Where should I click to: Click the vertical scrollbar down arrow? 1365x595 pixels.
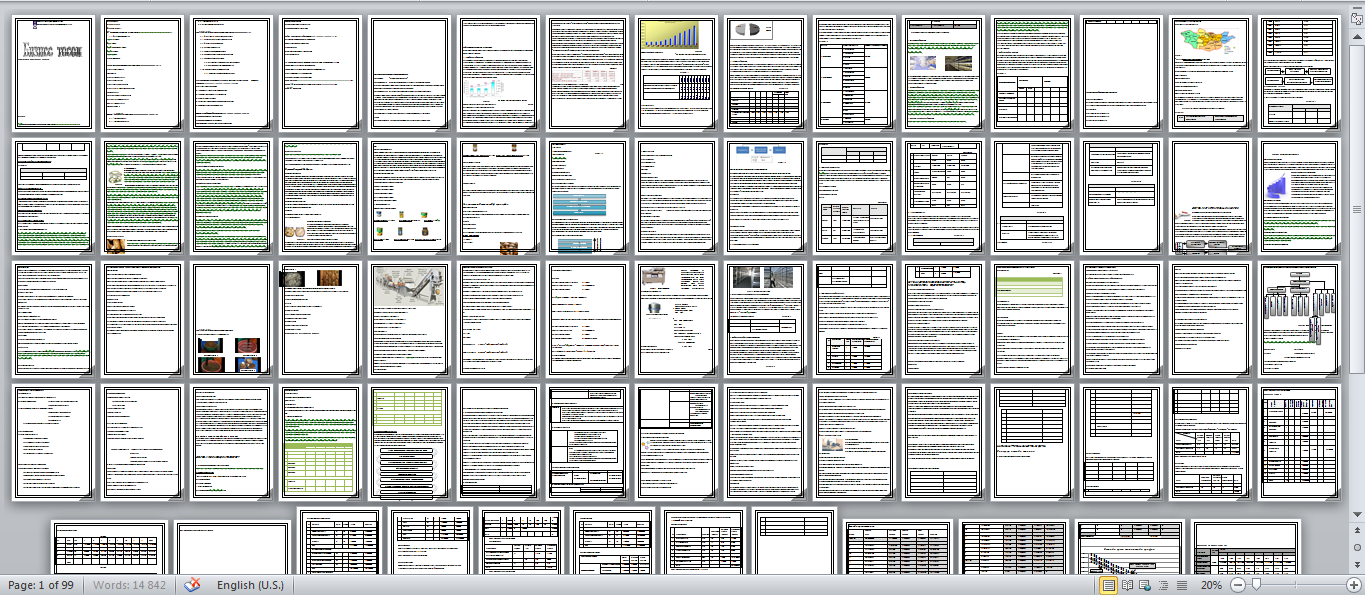click(1357, 514)
